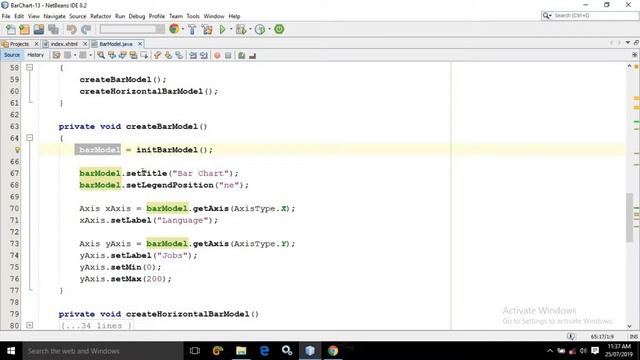
Task: Collapse the code fold at line 58
Action: pyautogui.click(x=29, y=67)
